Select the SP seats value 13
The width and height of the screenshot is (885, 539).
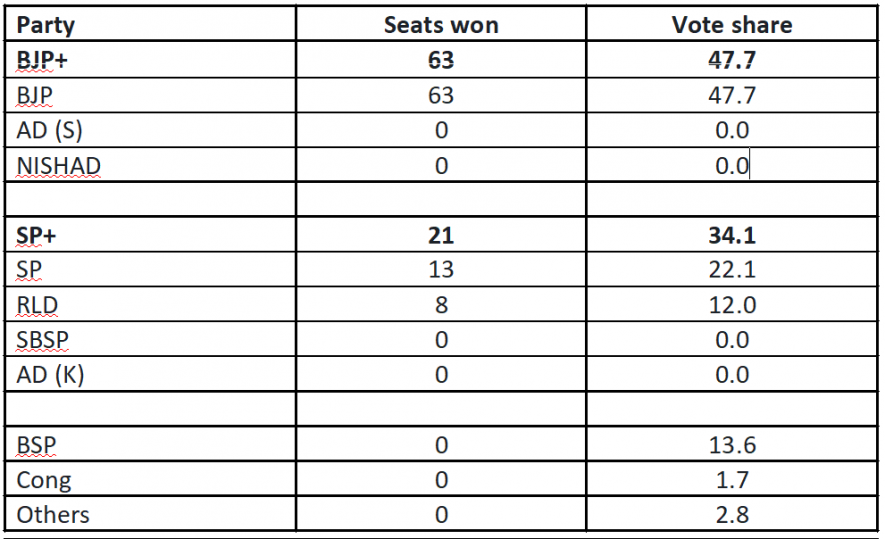tap(441, 270)
